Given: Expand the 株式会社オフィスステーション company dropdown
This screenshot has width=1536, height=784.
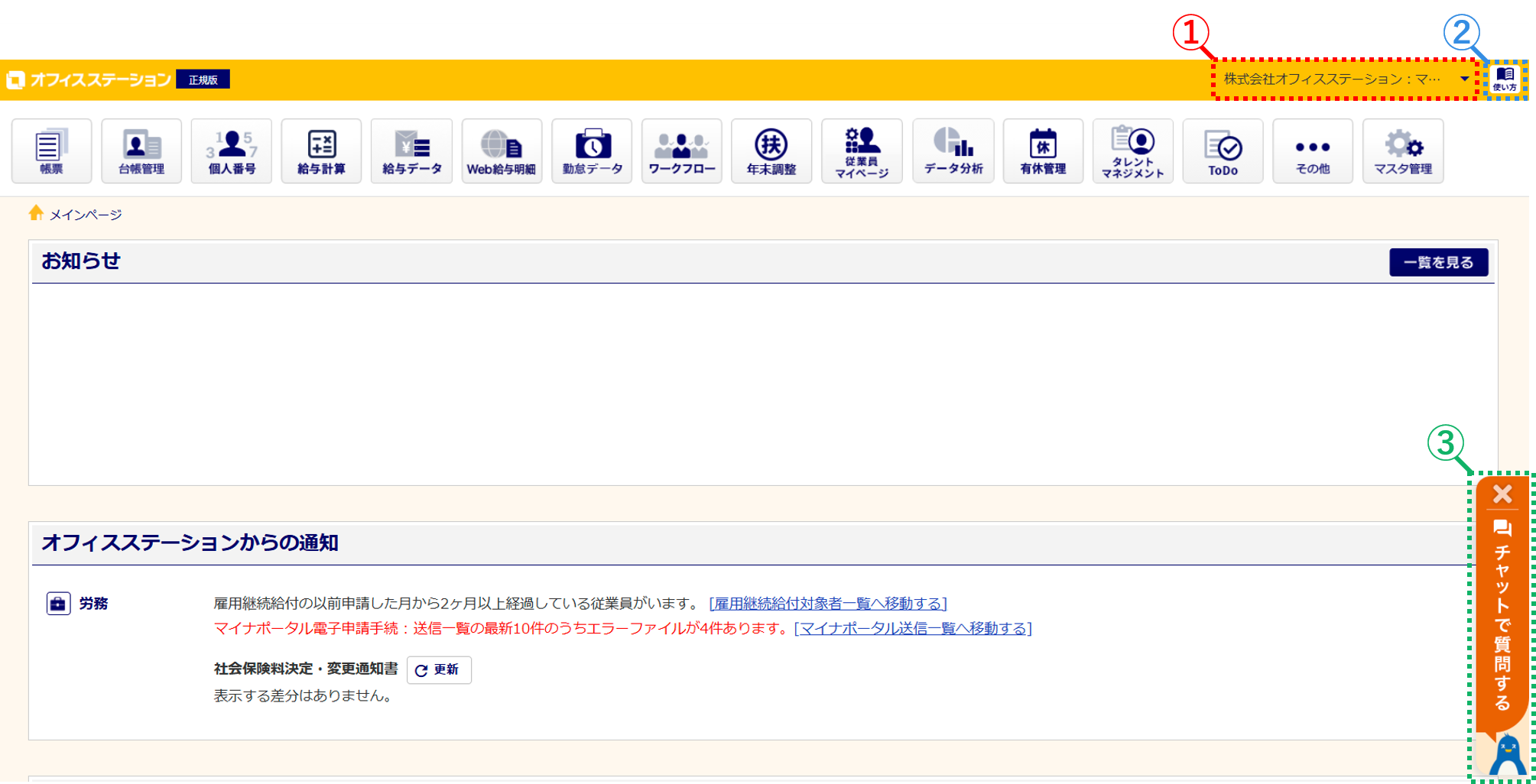Looking at the screenshot, I should tap(1345, 79).
